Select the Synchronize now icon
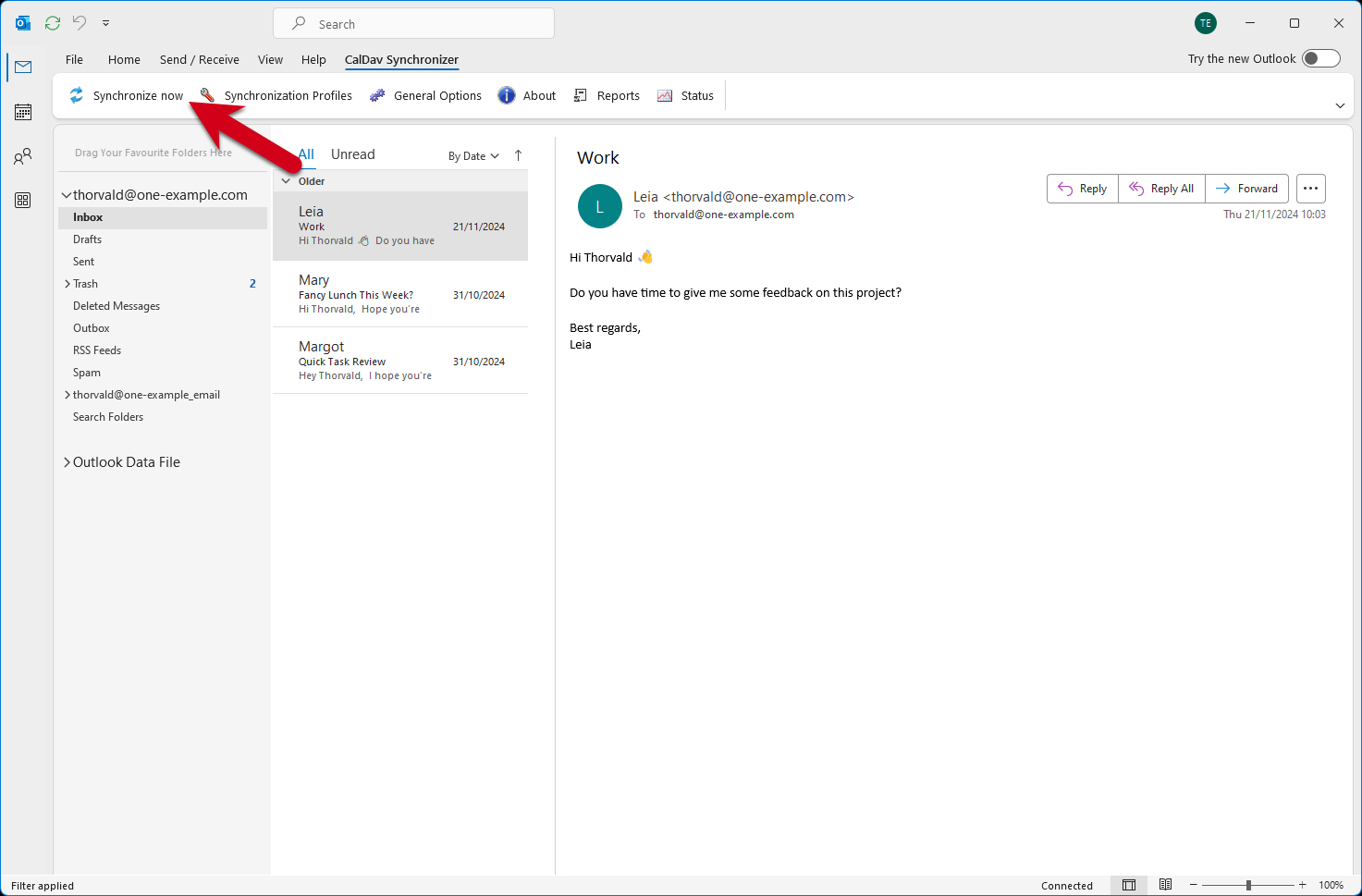This screenshot has height=896, width=1362. pyautogui.click(x=77, y=94)
